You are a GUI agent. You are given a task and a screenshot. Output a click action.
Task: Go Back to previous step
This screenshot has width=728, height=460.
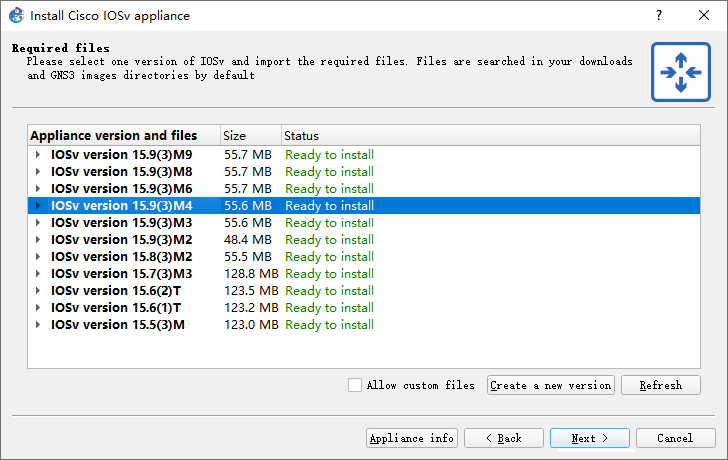click(x=504, y=438)
